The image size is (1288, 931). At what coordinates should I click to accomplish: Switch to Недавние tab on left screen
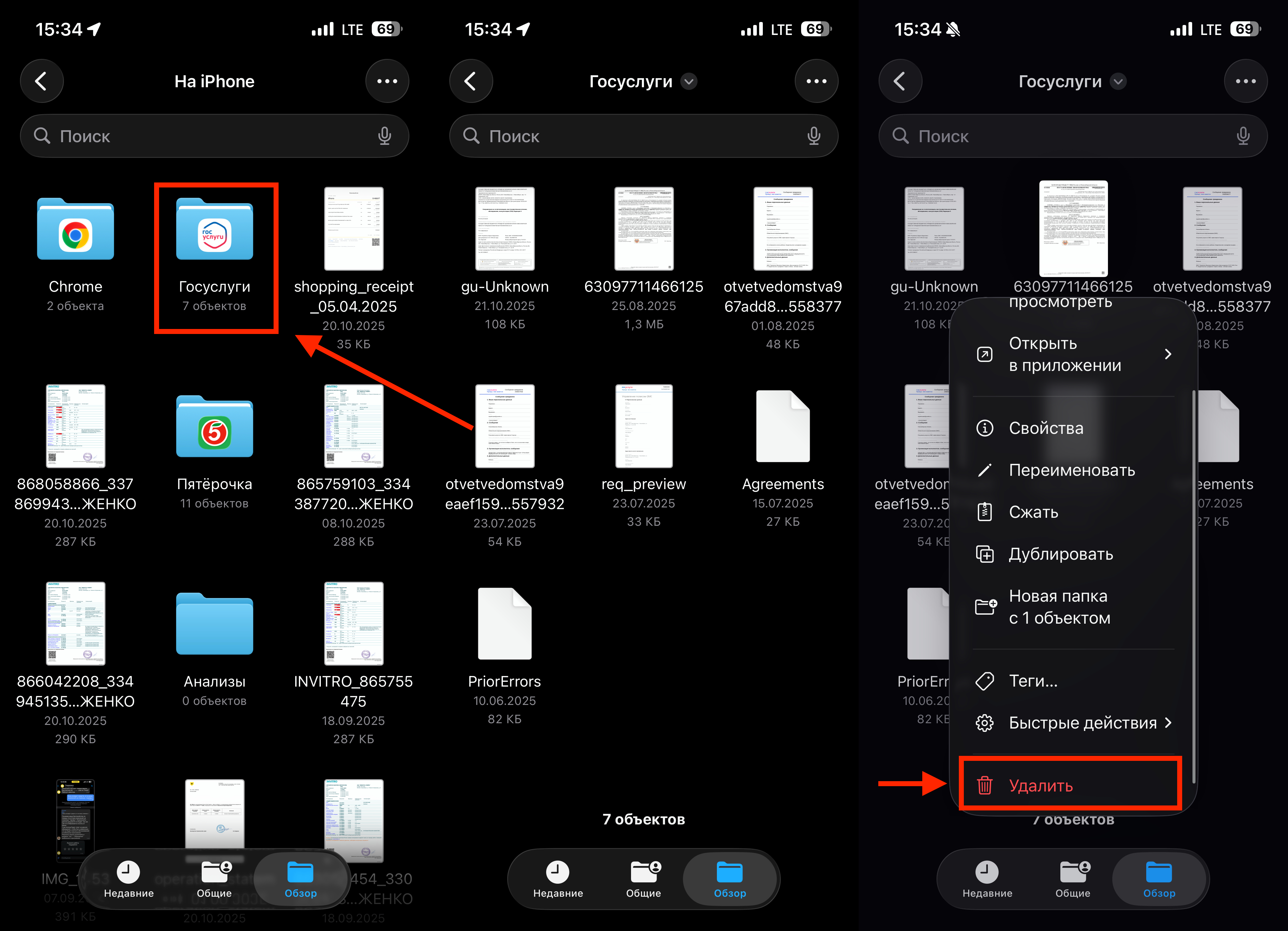(128, 879)
